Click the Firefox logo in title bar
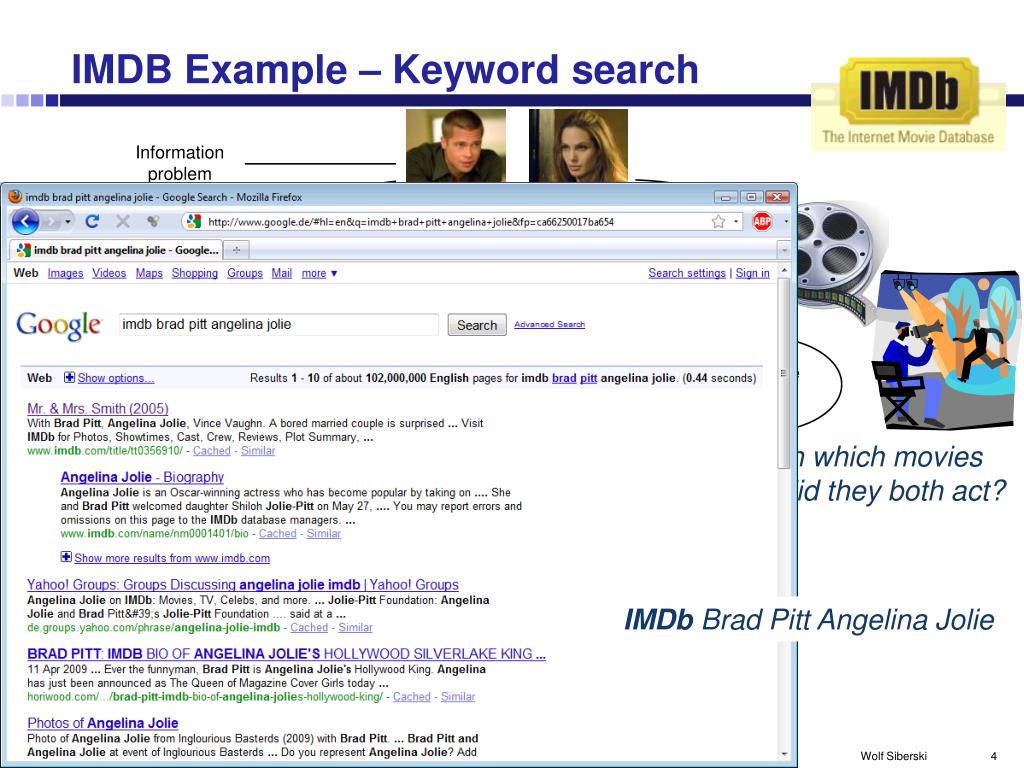Image resolution: width=1024 pixels, height=768 pixels. click(15, 197)
